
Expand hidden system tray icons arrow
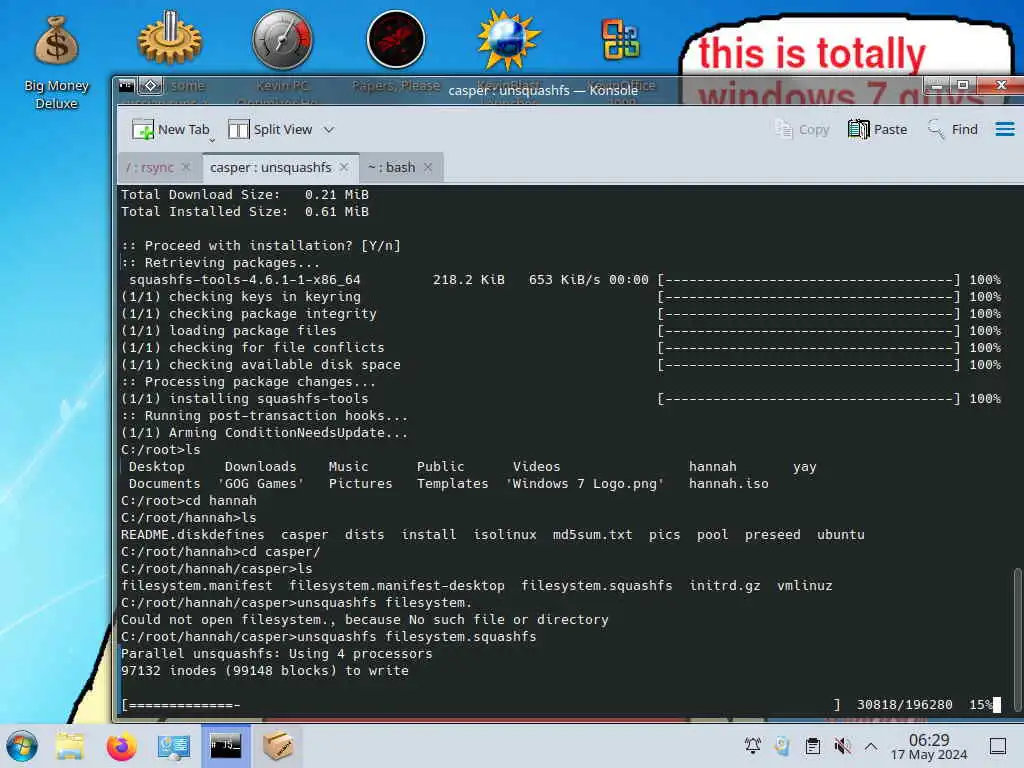tap(871, 746)
